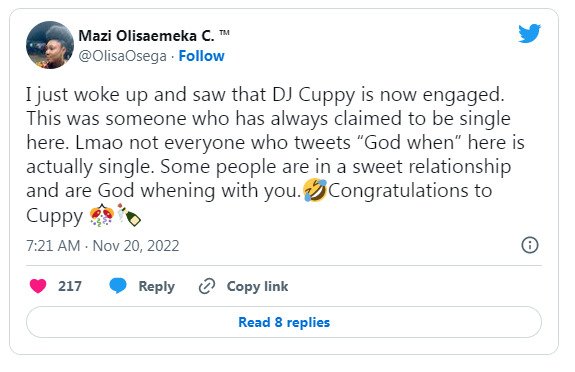This screenshot has width=575, height=372.
Task: Click the blue reply speech bubble icon
Action: pos(118,286)
